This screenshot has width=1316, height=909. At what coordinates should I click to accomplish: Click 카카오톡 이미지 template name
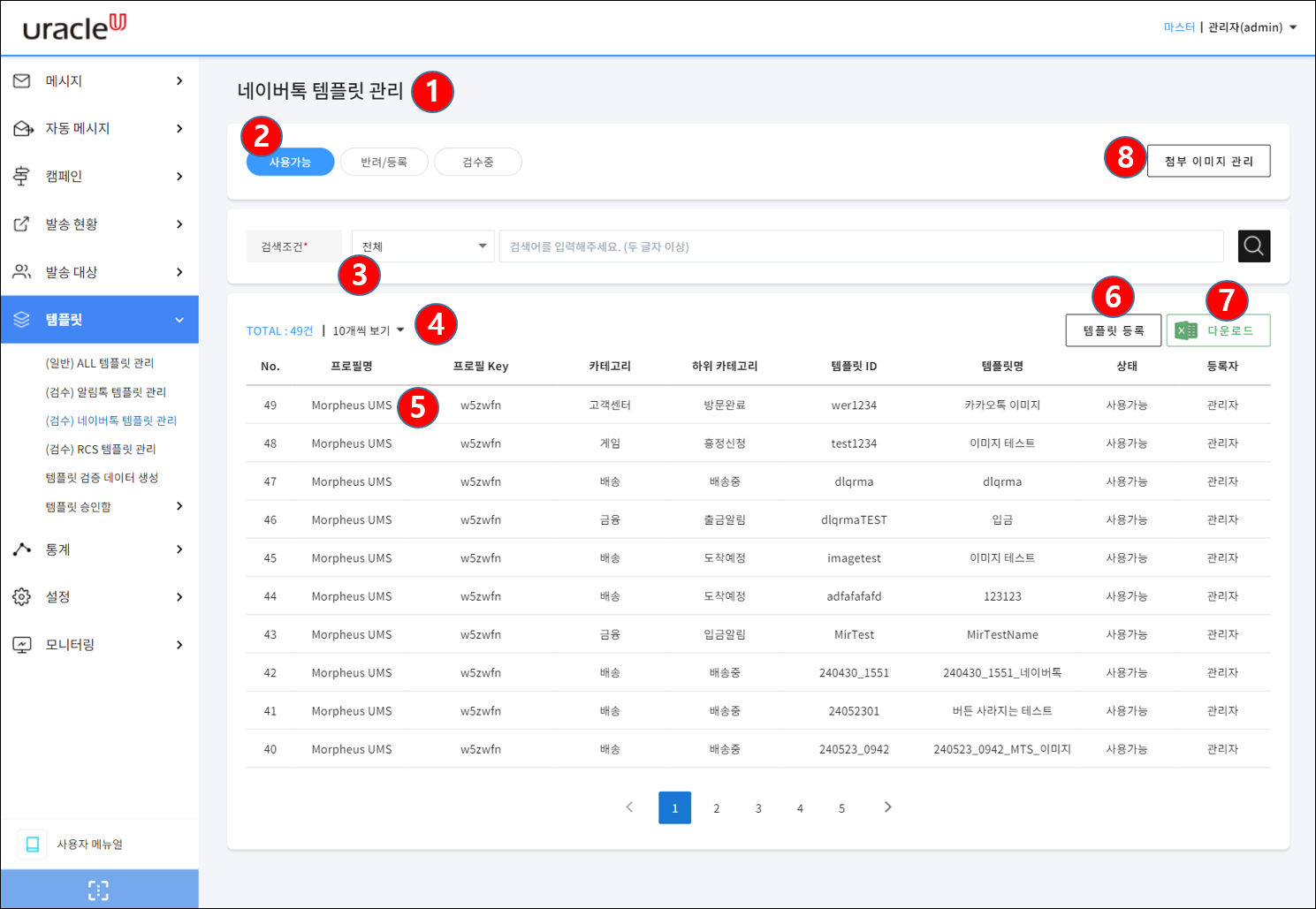click(1002, 405)
